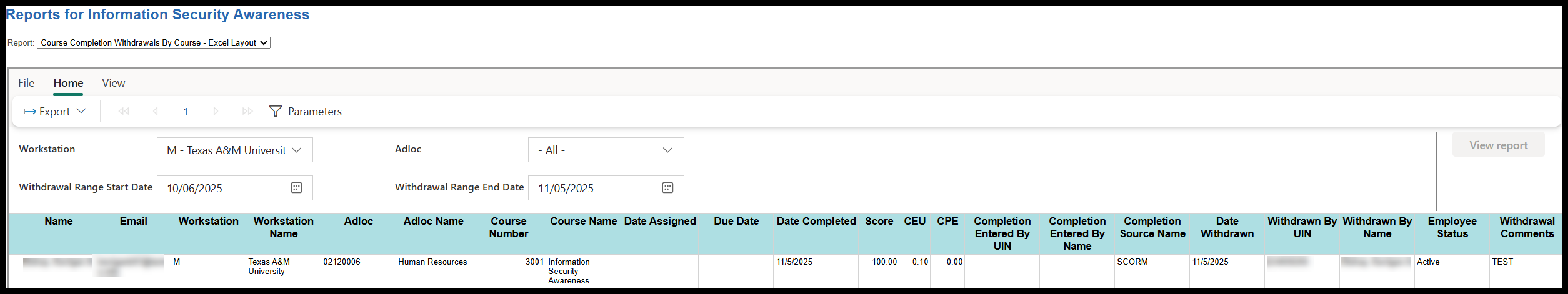This screenshot has height=294, width=1568.
Task: Open the File tab
Action: 26,83
